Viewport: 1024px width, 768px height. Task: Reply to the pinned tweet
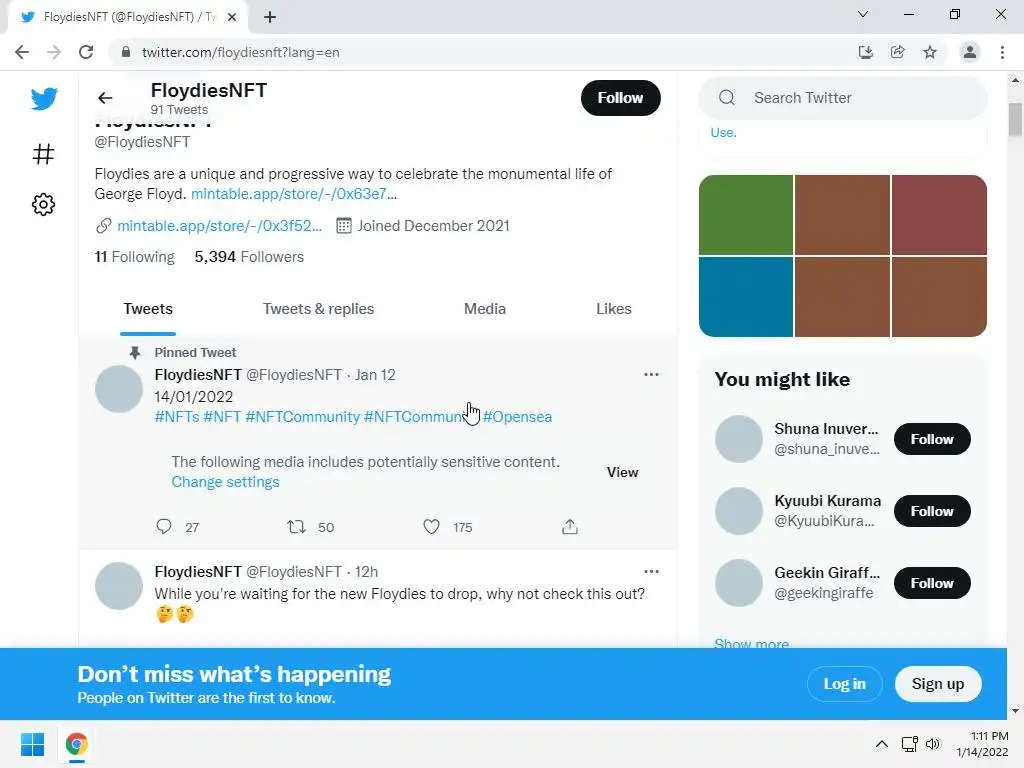(x=164, y=526)
